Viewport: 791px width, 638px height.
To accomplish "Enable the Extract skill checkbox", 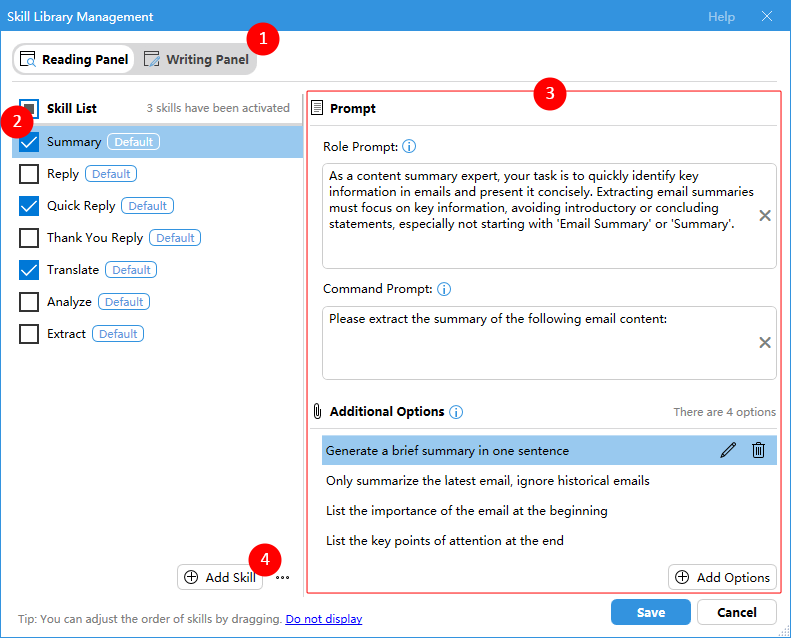I will 29,334.
